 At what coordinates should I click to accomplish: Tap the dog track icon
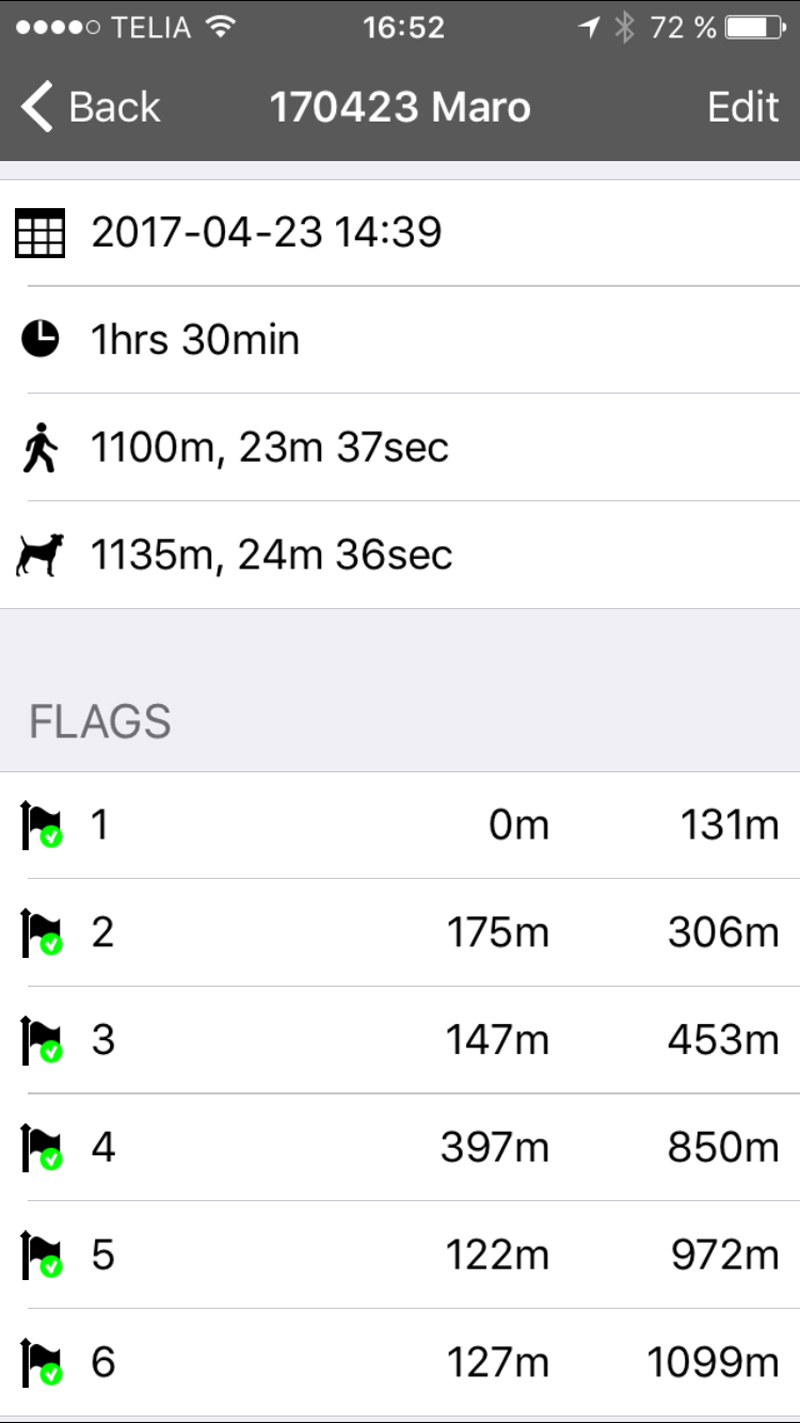[x=40, y=555]
